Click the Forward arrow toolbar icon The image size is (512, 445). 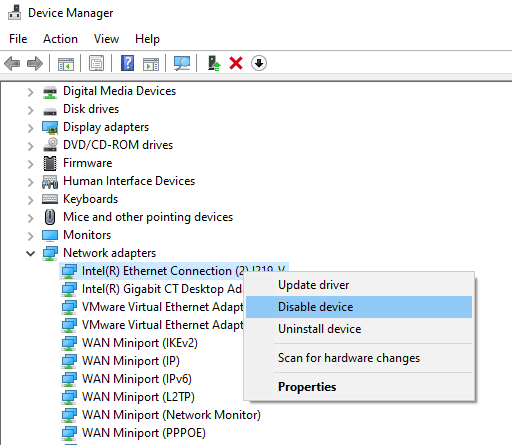[x=35, y=63]
